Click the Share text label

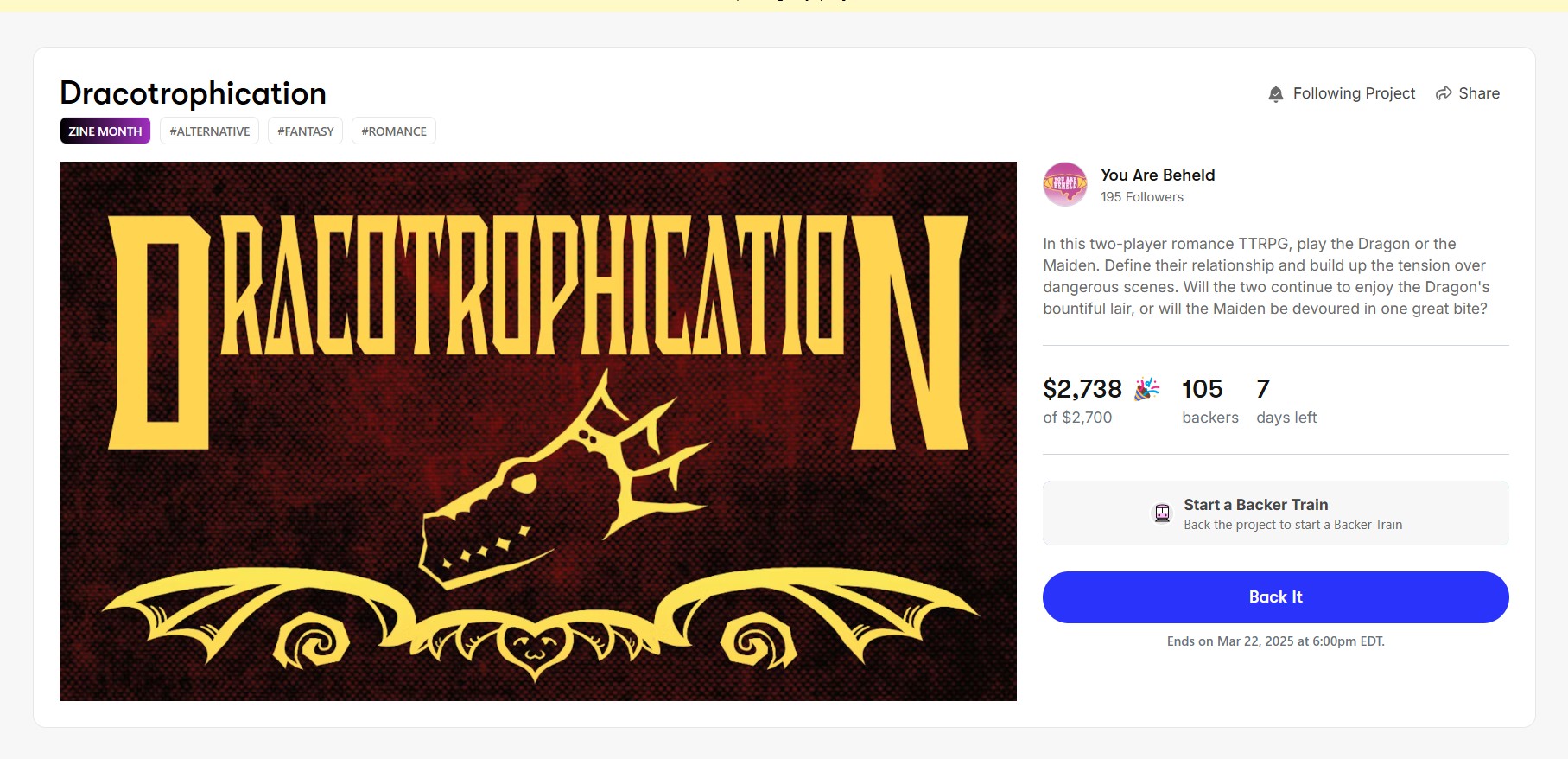pyautogui.click(x=1479, y=93)
